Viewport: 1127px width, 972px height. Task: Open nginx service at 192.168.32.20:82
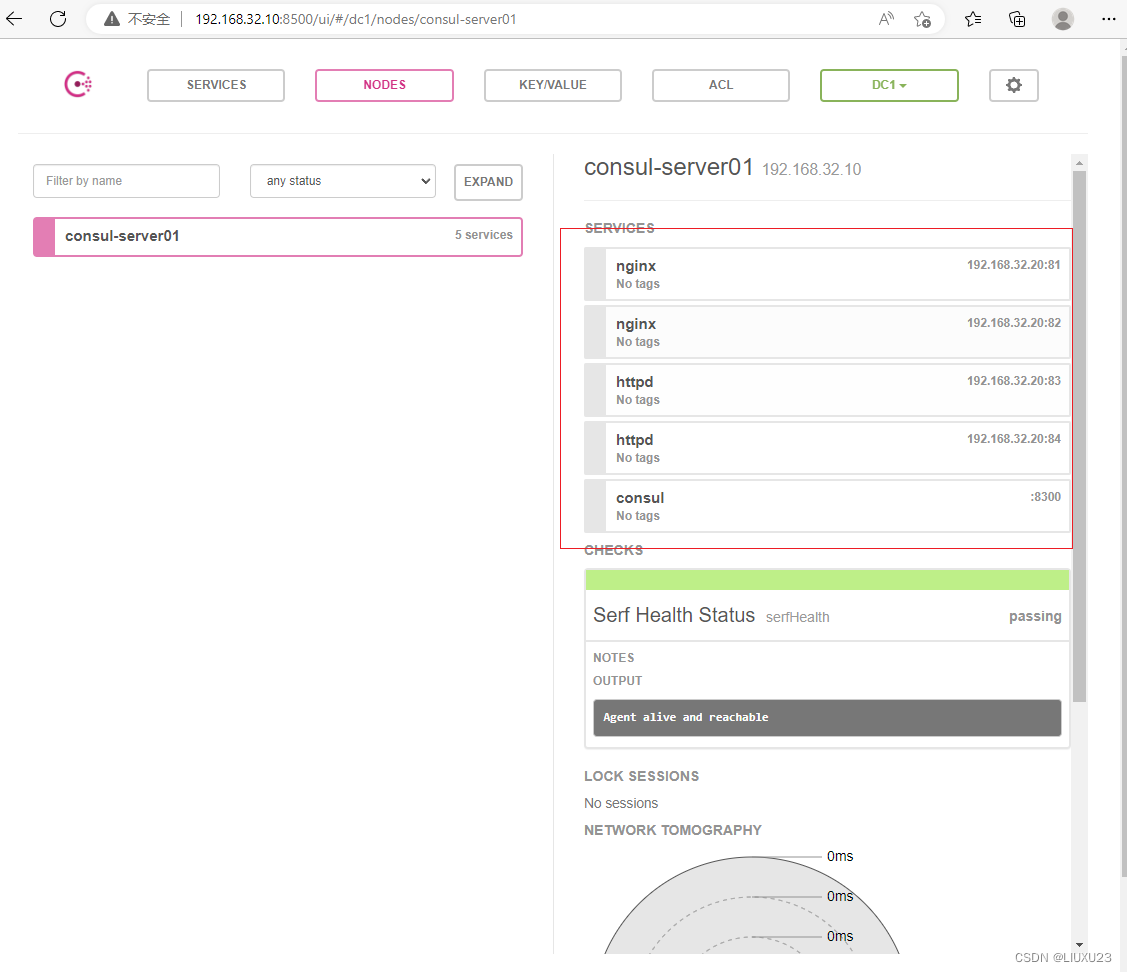pyautogui.click(x=827, y=332)
